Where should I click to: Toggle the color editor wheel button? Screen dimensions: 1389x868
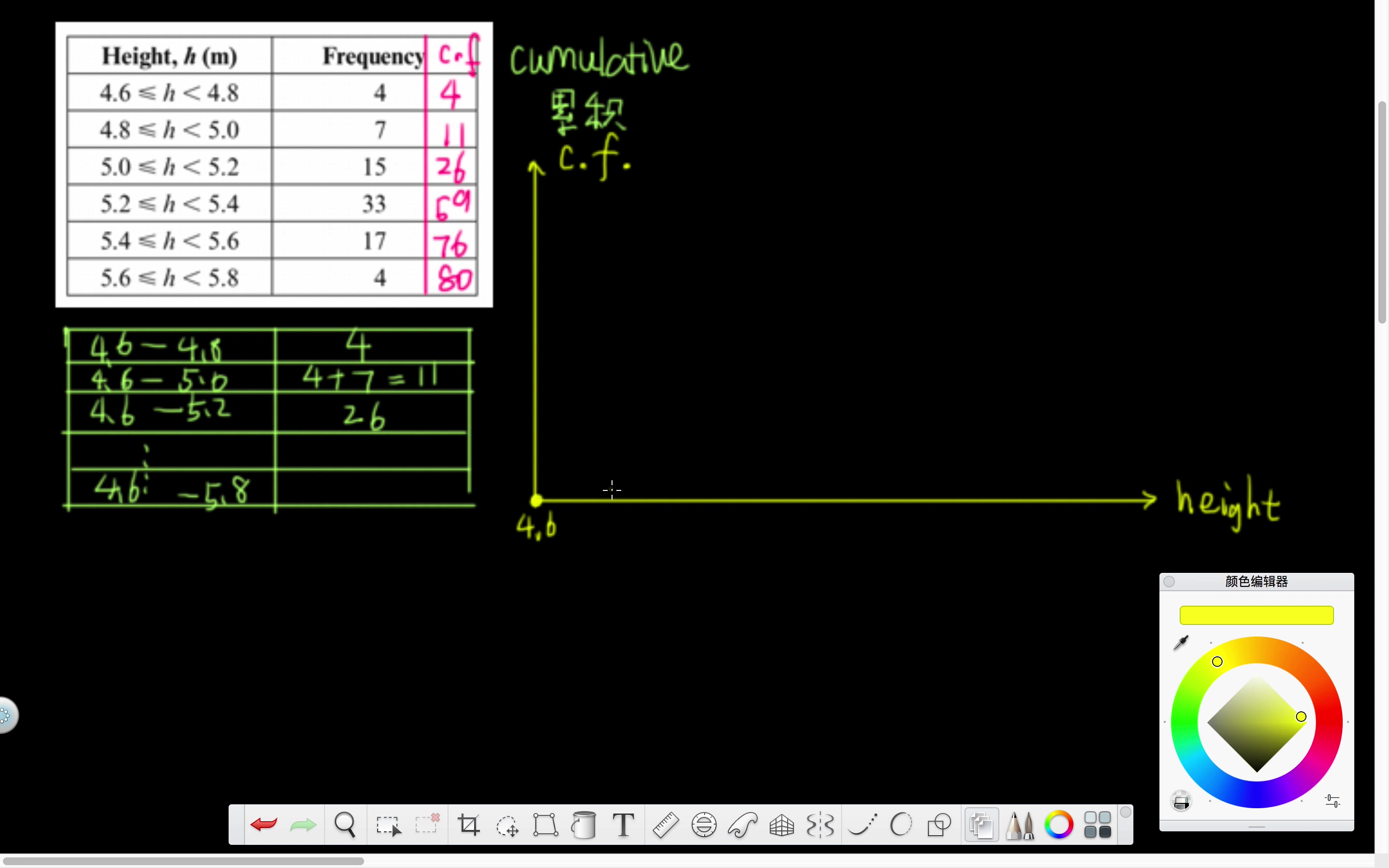coord(1059,825)
